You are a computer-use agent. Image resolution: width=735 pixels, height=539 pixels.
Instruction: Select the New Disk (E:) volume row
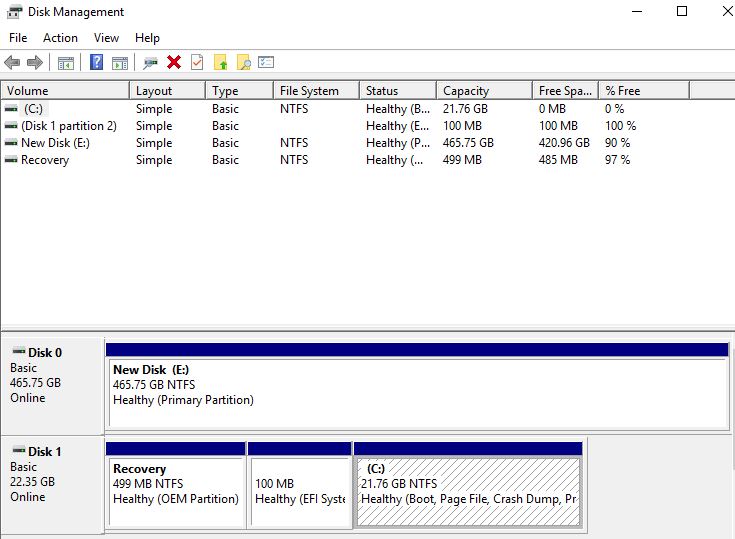[55, 143]
